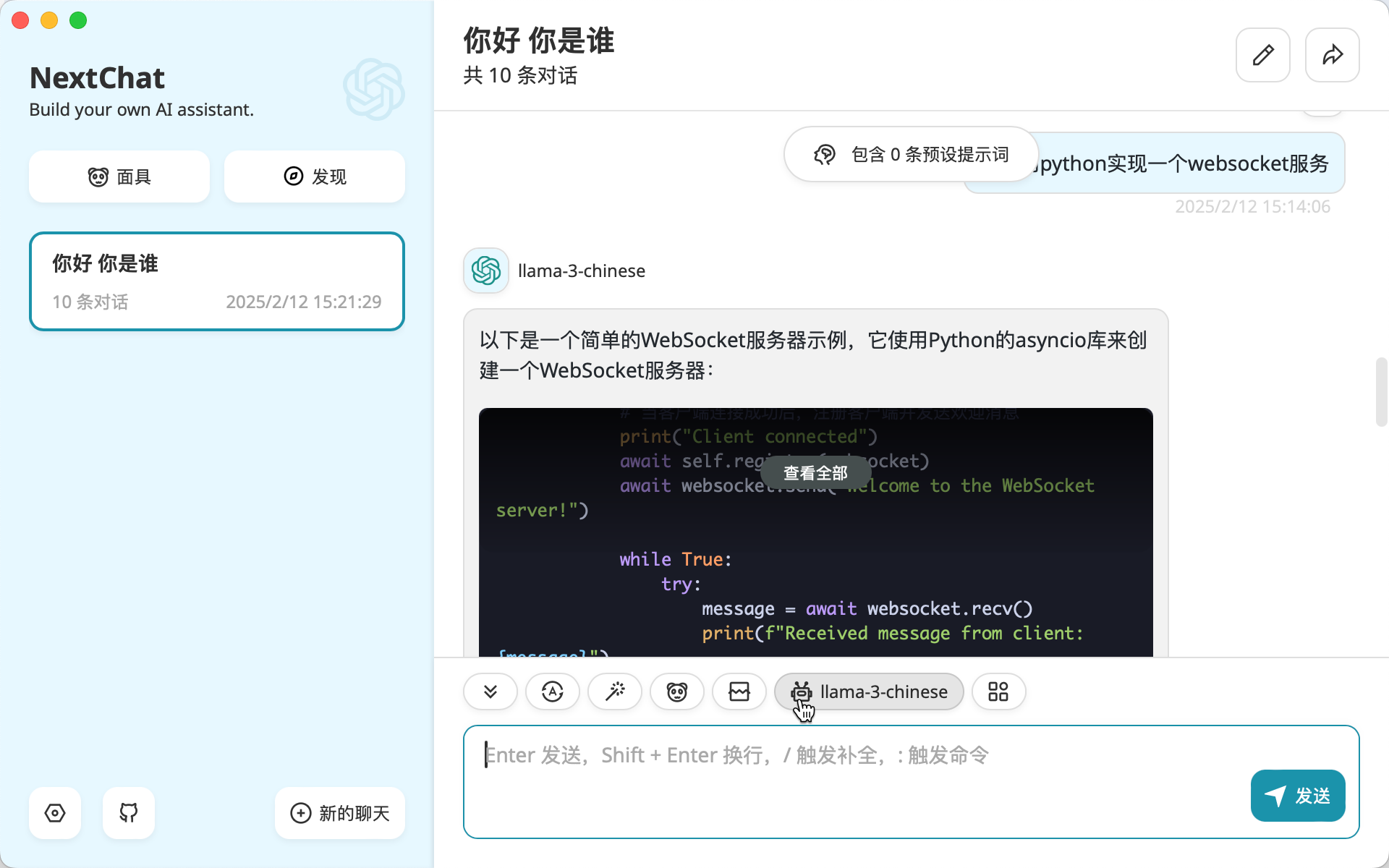Click the '包含 0 条预设提示词' prompt banner
This screenshot has height=868, width=1389.
912,154
